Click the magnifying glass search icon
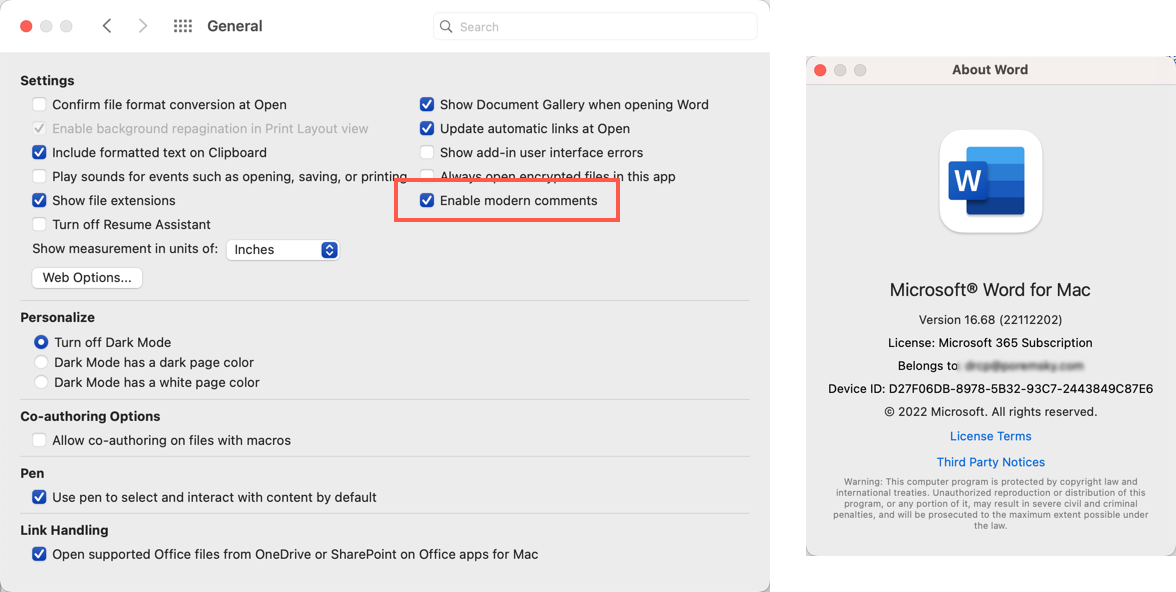The image size is (1176, 592). [446, 27]
